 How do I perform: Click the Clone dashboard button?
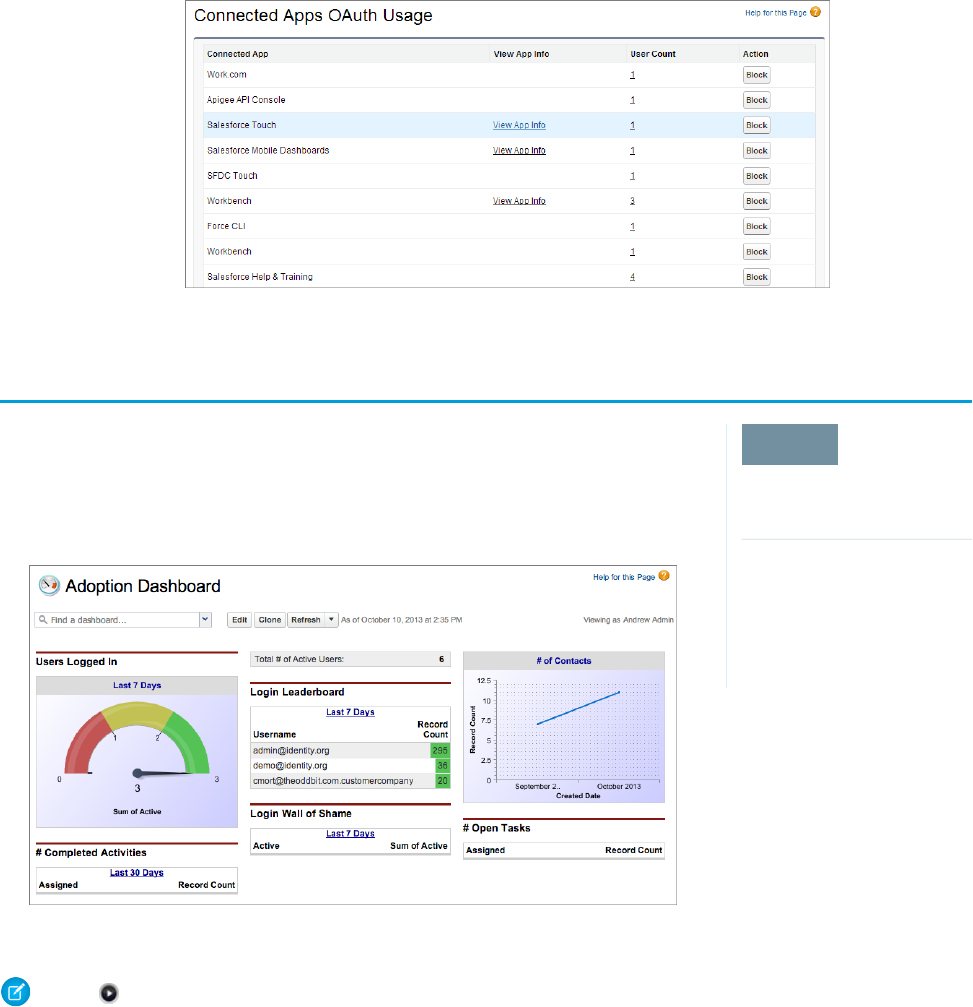pos(270,620)
